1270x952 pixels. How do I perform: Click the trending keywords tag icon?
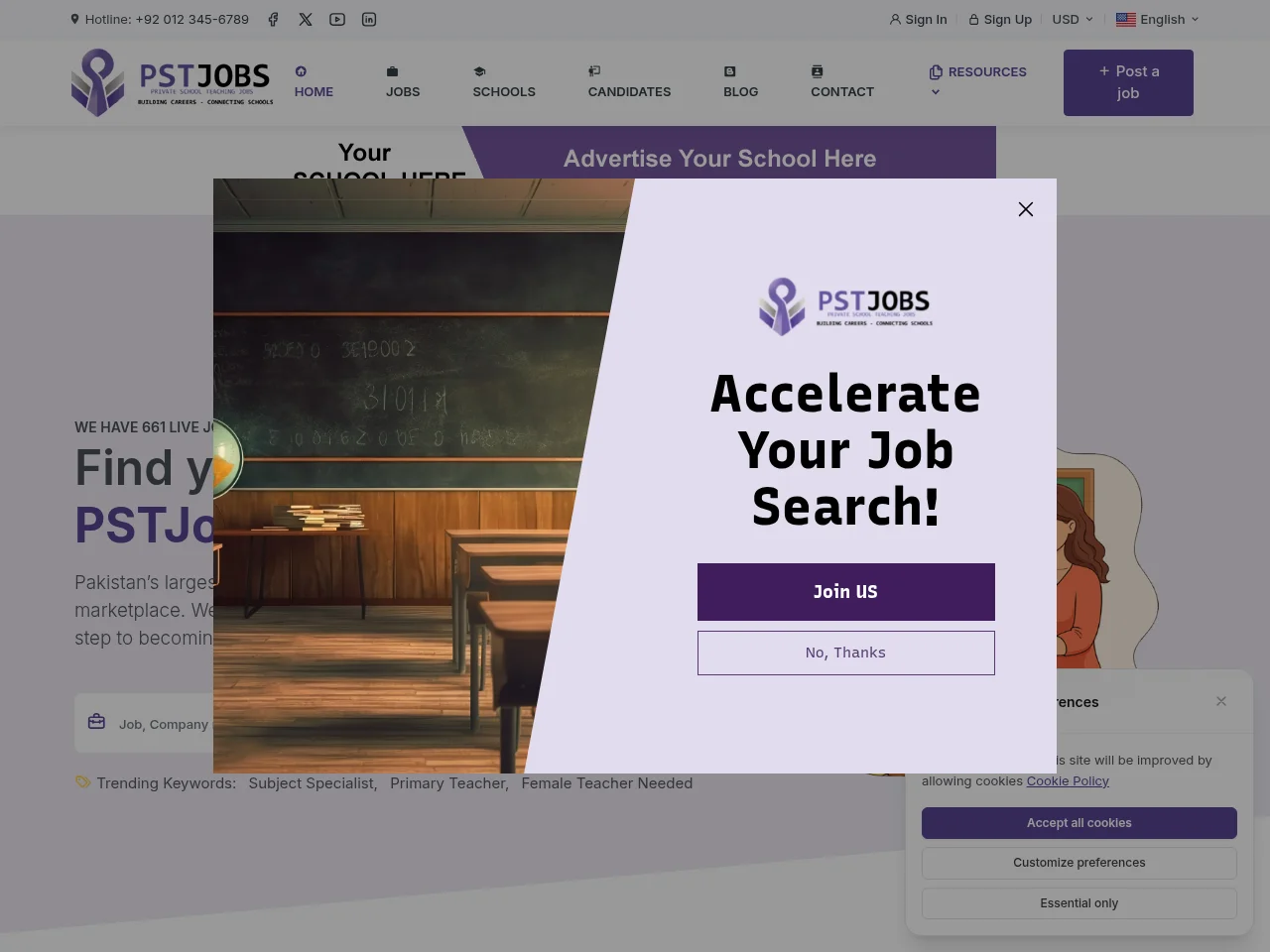82,782
